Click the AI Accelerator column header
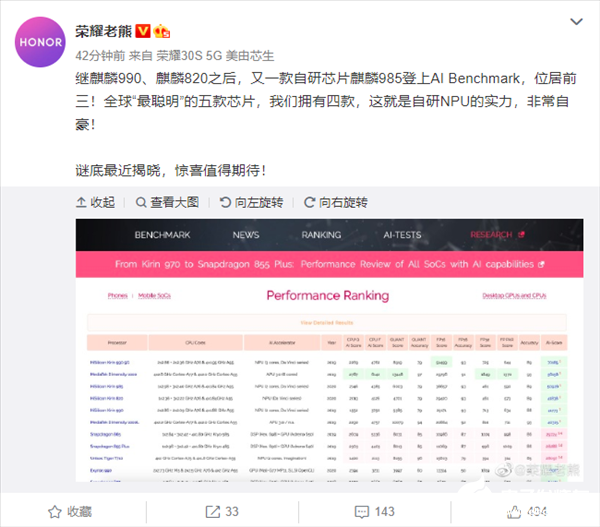600x527 pixels. click(x=282, y=343)
